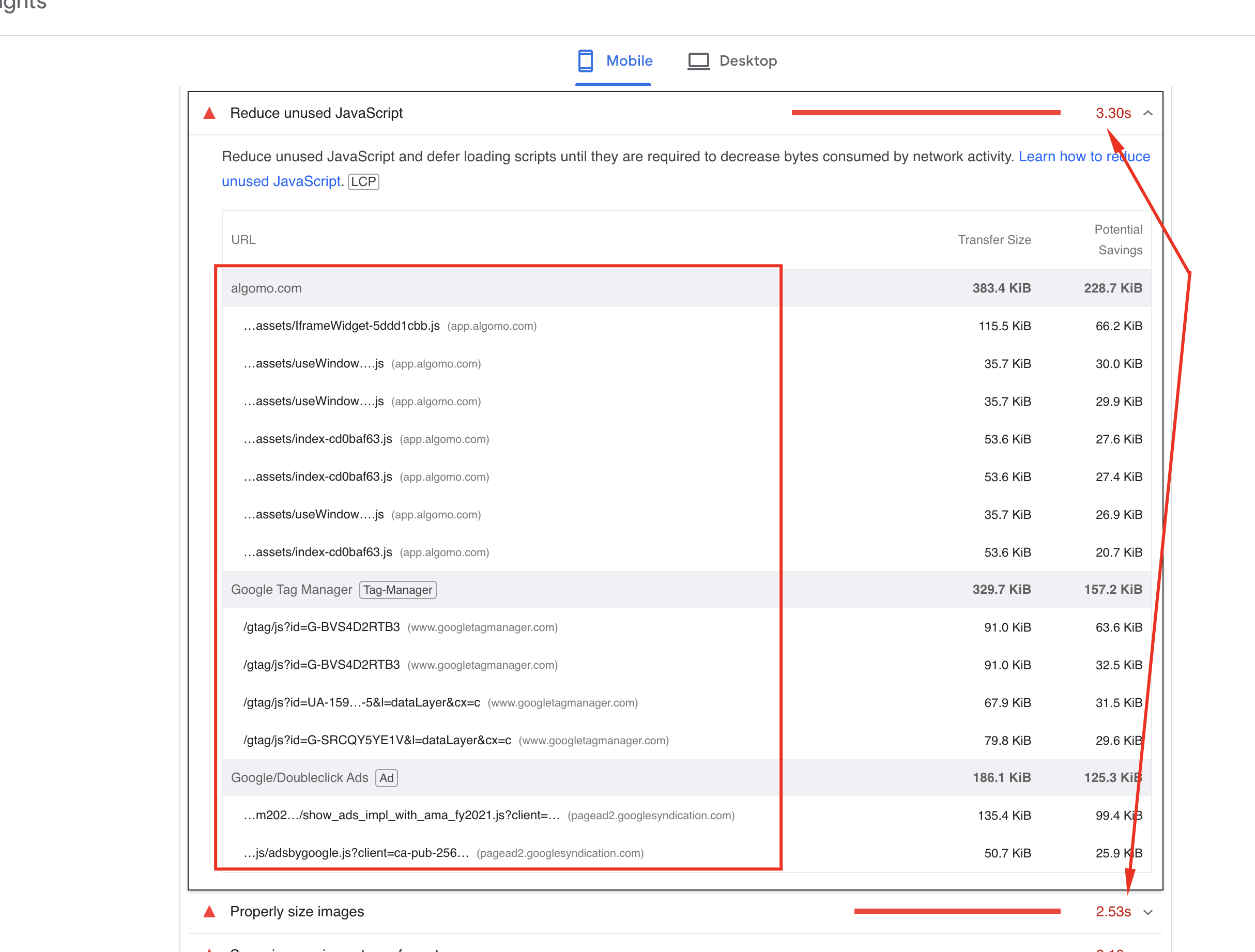The height and width of the screenshot is (952, 1255).
Task: Open the index-cd0baf63.js entry saving 20.7 KiB
Action: pyautogui.click(x=318, y=552)
